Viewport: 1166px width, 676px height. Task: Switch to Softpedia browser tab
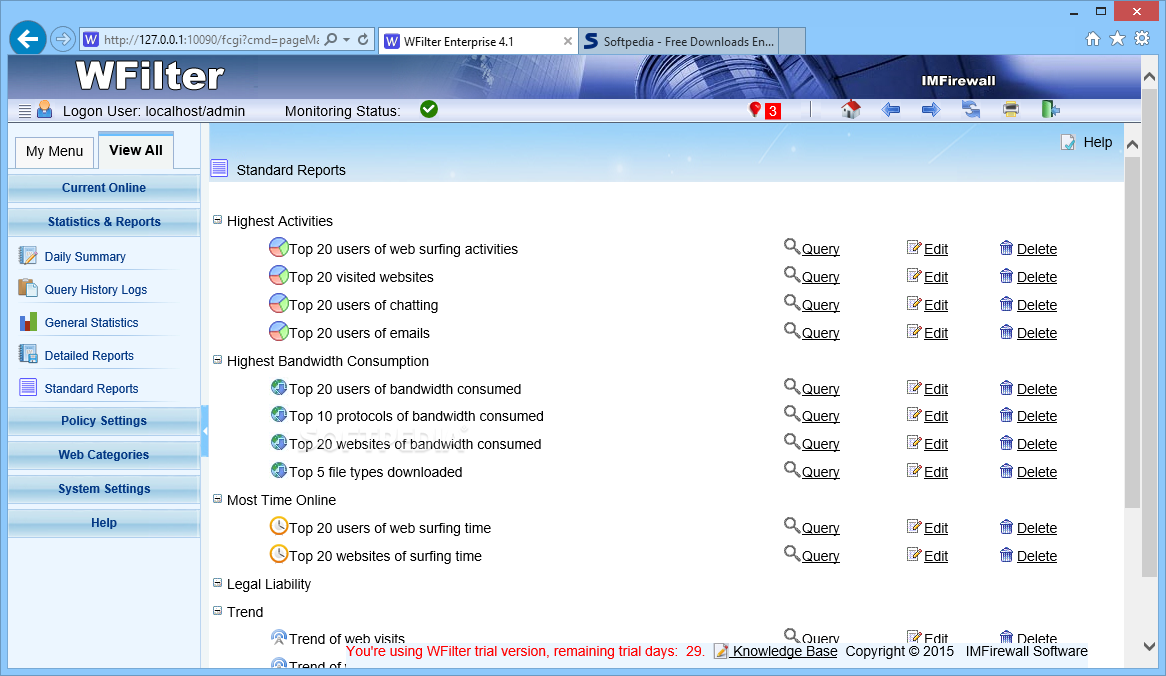pos(680,42)
